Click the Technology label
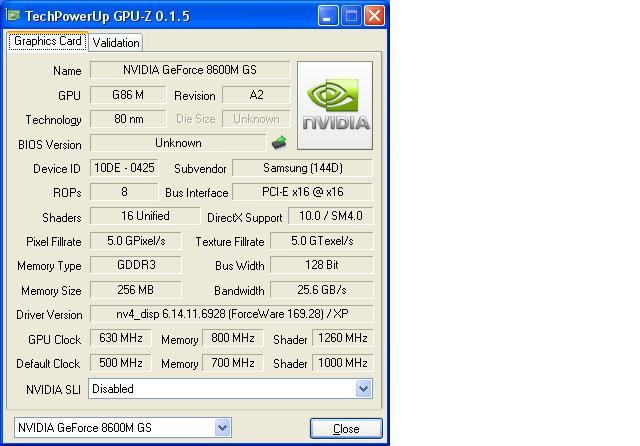The image size is (640, 446). [x=53, y=120]
